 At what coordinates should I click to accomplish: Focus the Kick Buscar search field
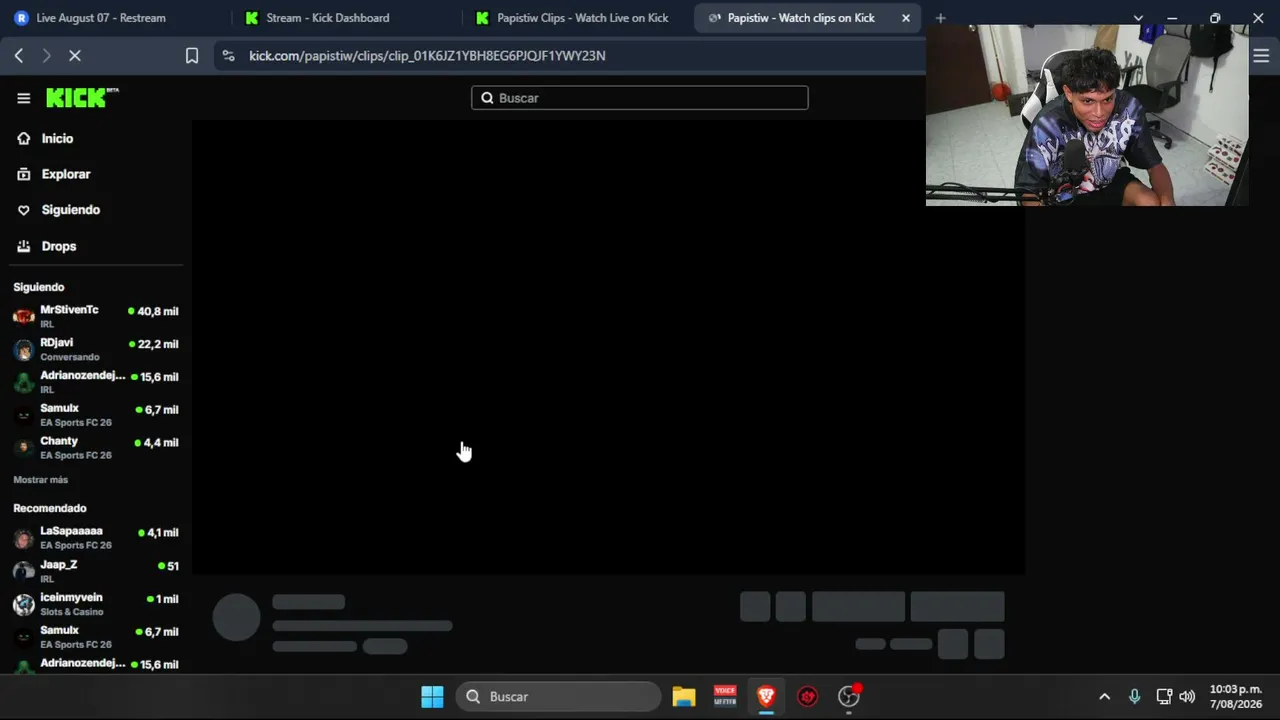[x=640, y=98]
